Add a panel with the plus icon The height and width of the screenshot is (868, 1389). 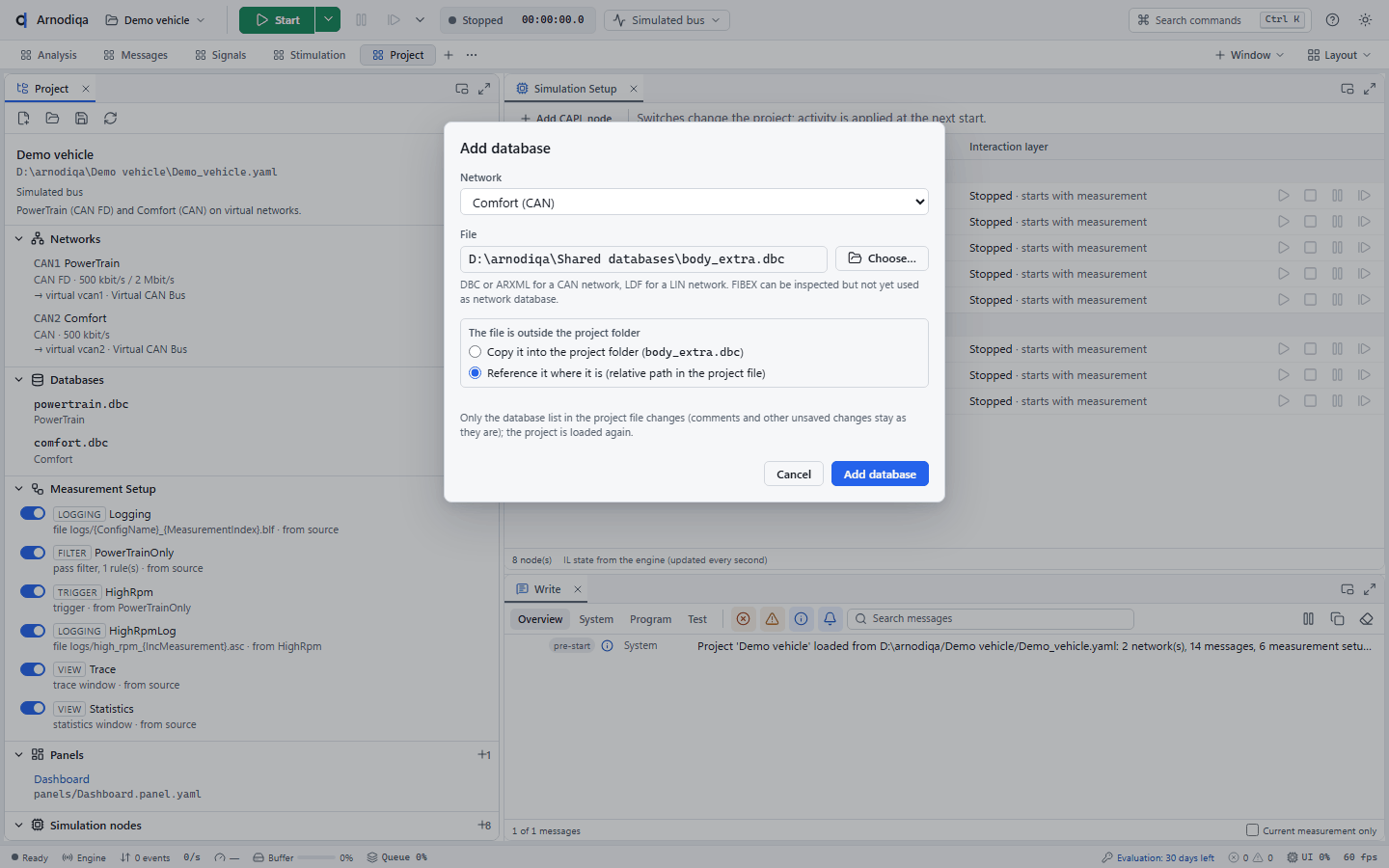pyautogui.click(x=484, y=755)
